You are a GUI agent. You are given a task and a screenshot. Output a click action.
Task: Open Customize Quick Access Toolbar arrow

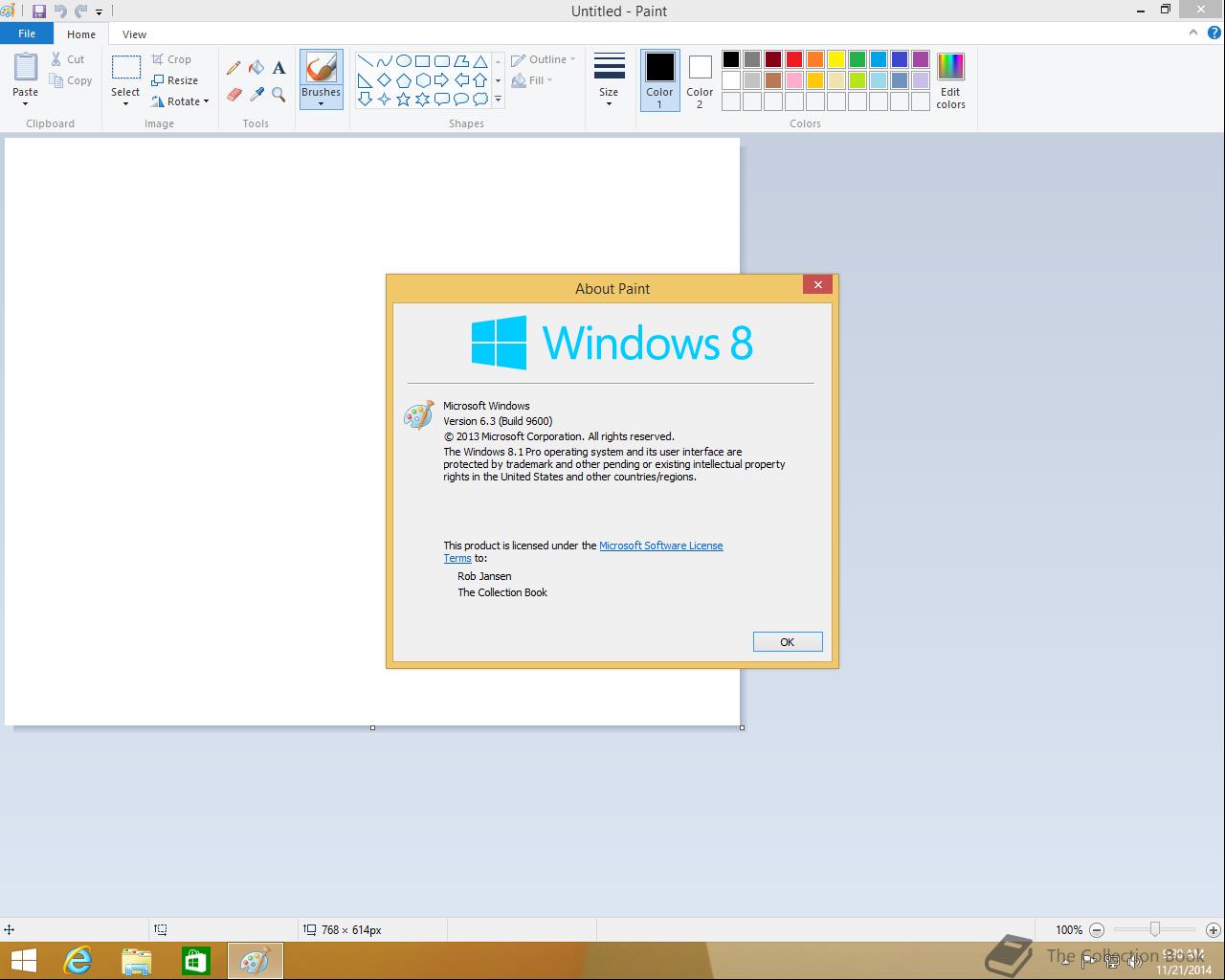click(100, 12)
